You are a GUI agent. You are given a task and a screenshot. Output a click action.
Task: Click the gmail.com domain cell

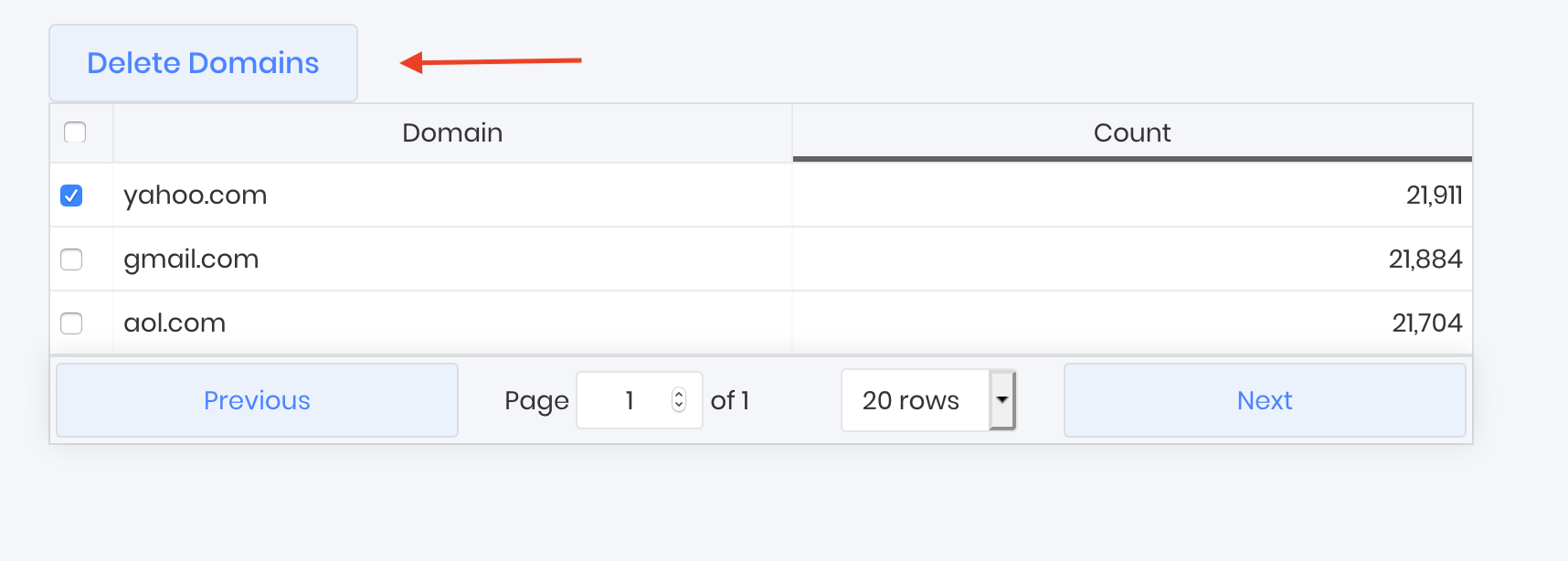(x=191, y=259)
